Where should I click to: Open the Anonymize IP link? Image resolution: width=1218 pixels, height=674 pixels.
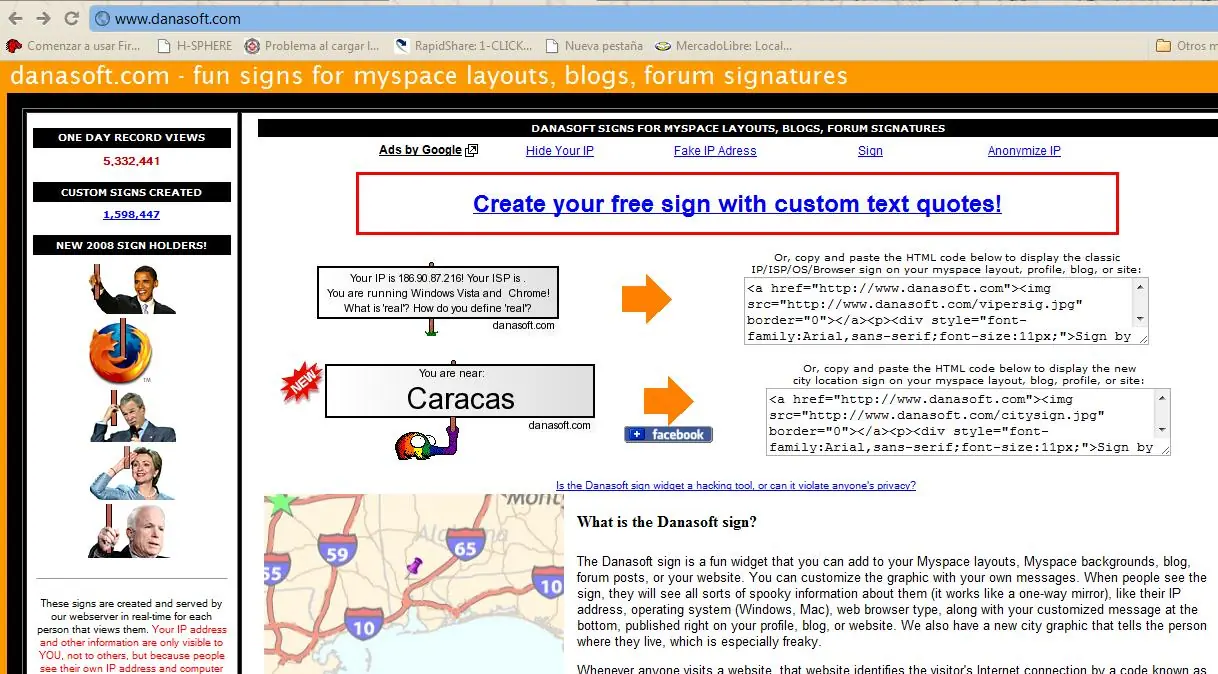click(1024, 151)
